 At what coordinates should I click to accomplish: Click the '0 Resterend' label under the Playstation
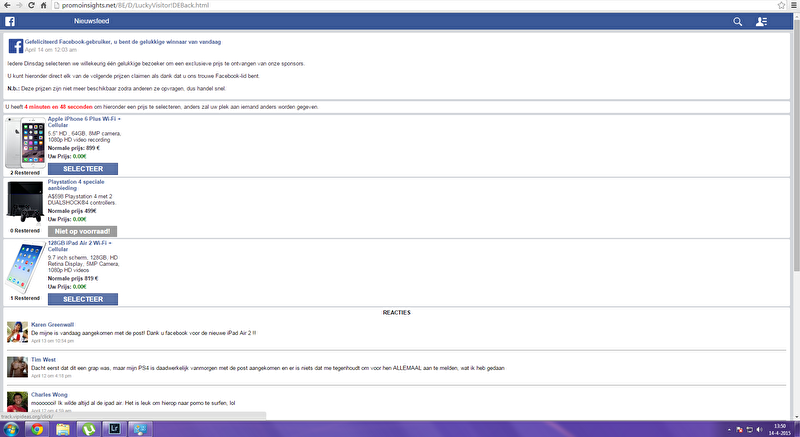[25, 230]
